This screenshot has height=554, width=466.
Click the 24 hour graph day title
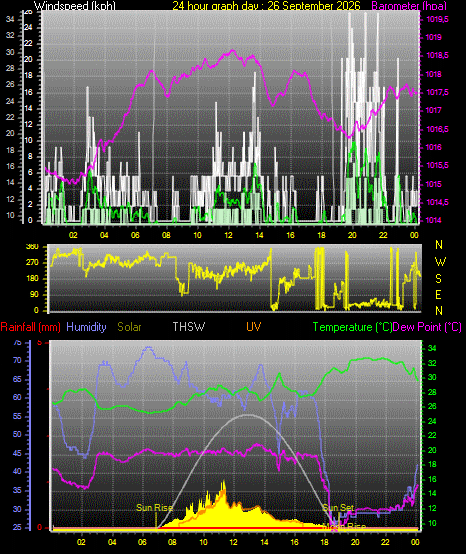(266, 6)
